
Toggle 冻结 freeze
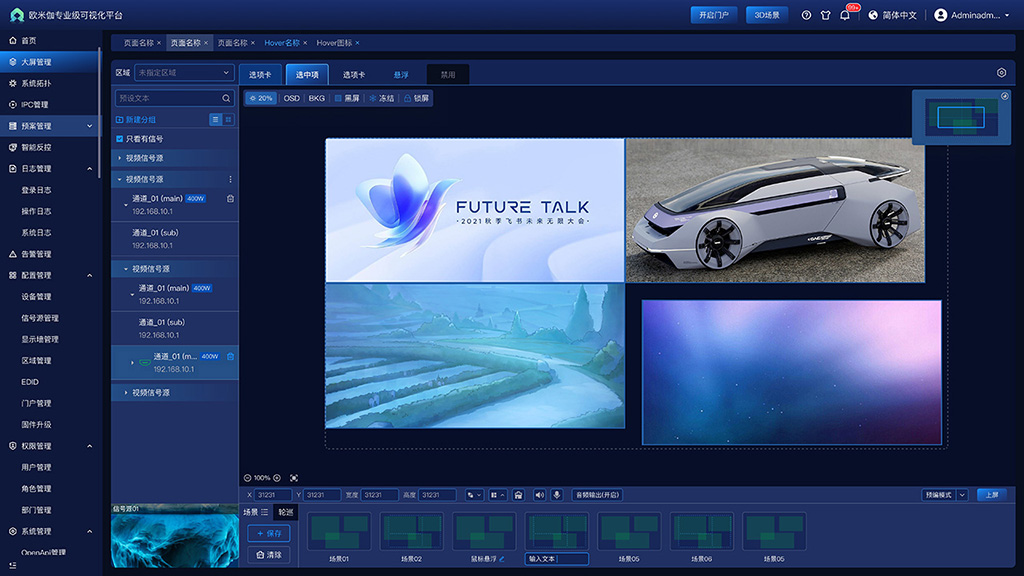coord(381,98)
